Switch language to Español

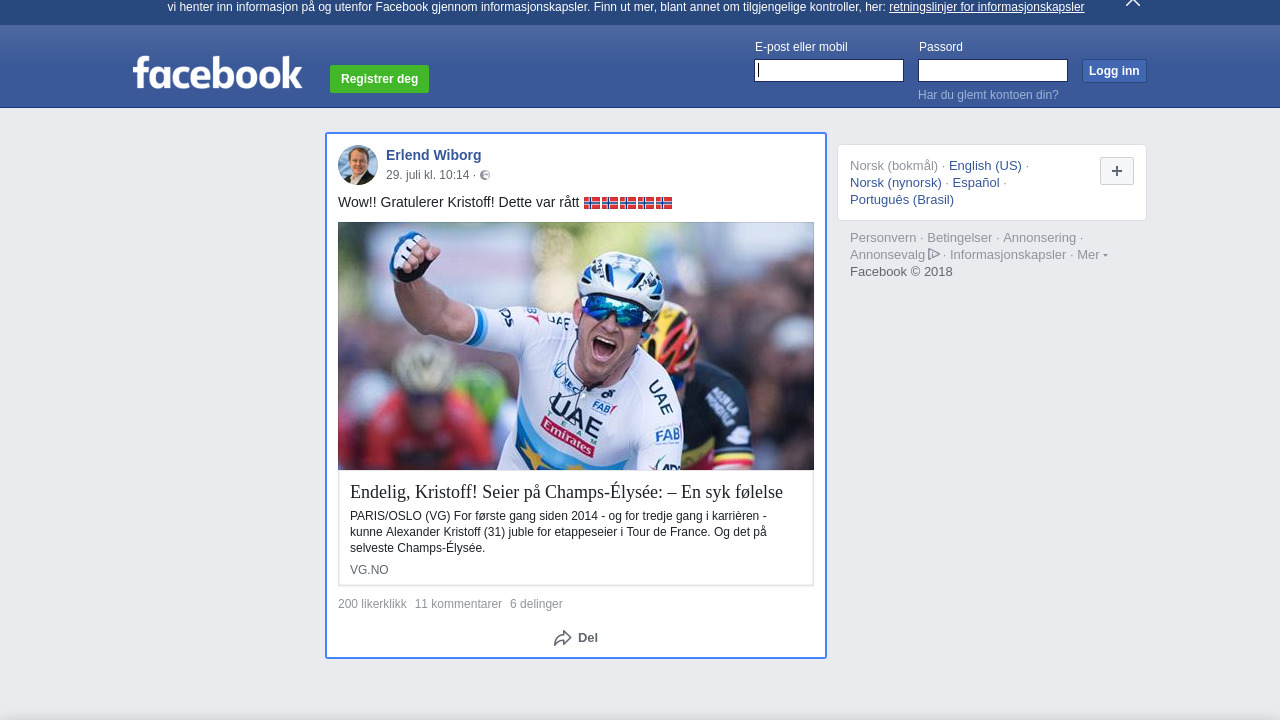[976, 183]
